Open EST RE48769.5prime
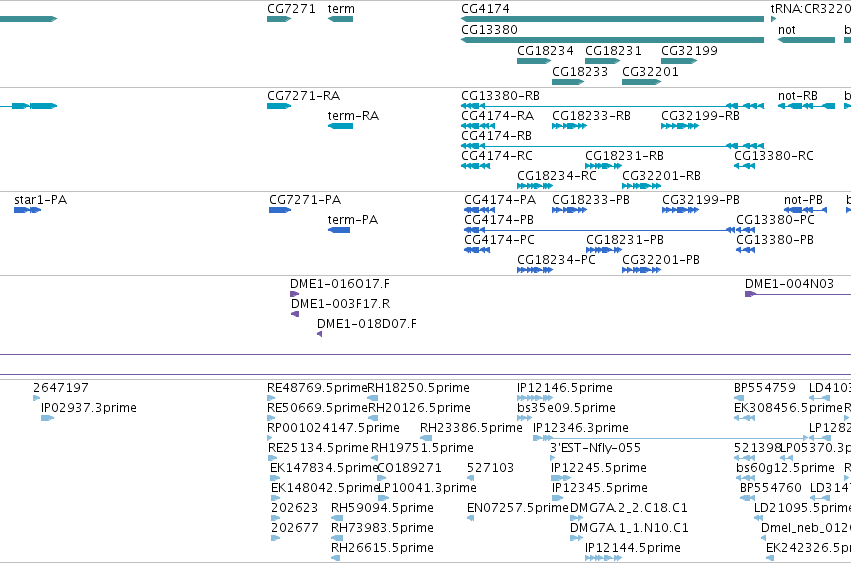This screenshot has width=851, height=563. (317, 388)
